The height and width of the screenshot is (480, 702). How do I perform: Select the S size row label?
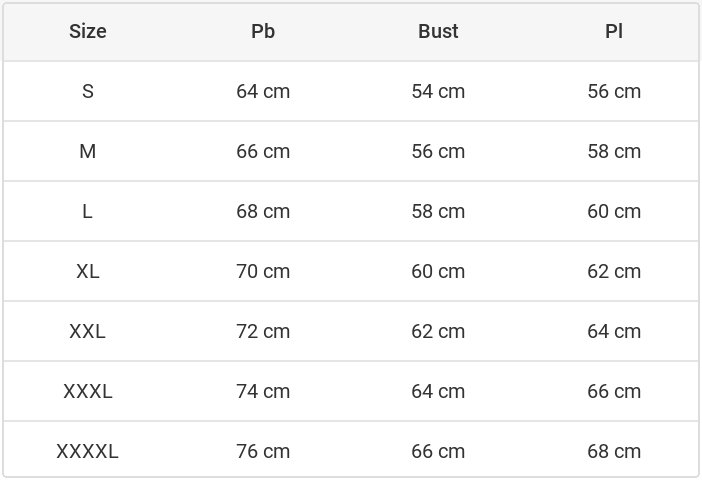(x=88, y=91)
